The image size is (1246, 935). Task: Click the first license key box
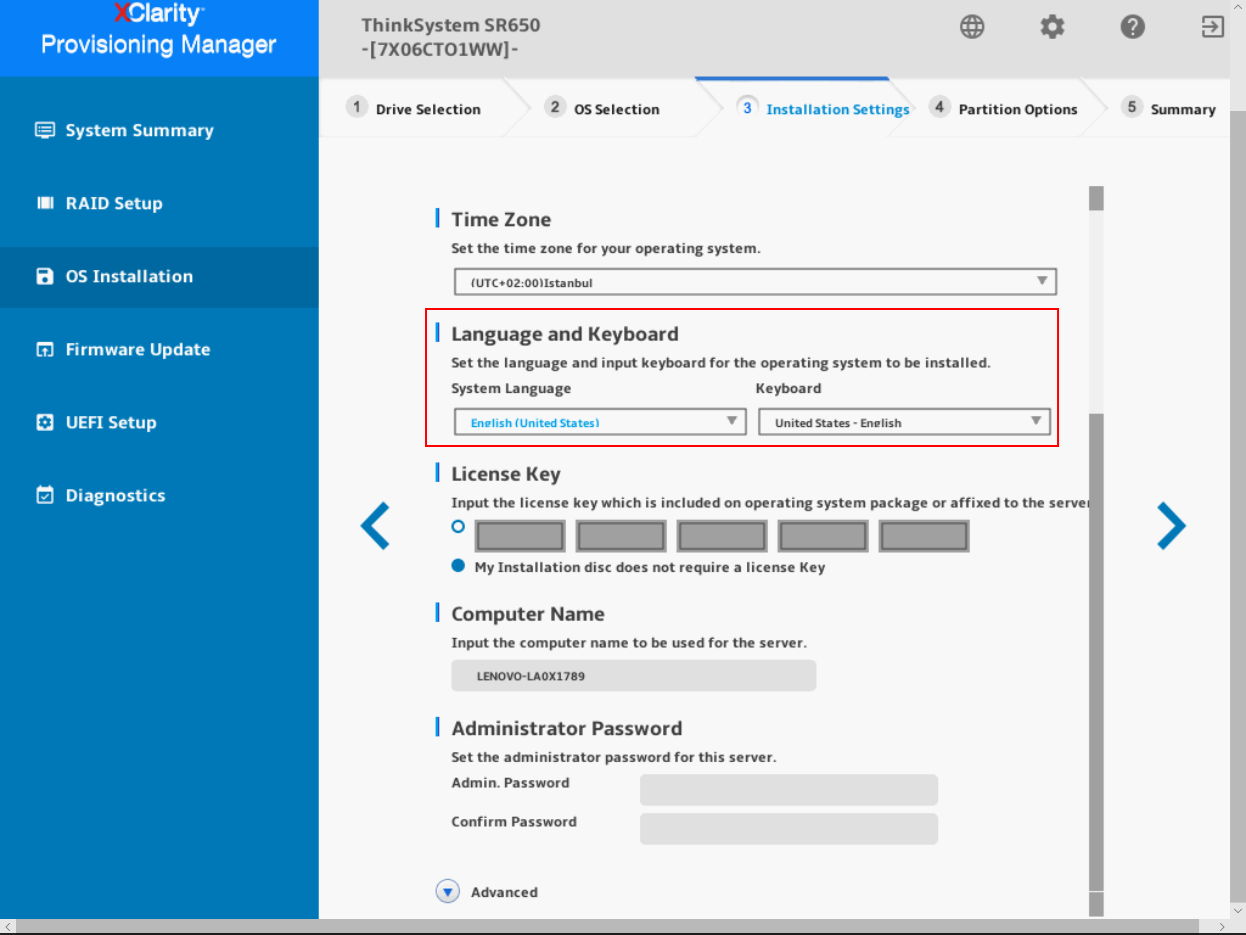coord(520,536)
